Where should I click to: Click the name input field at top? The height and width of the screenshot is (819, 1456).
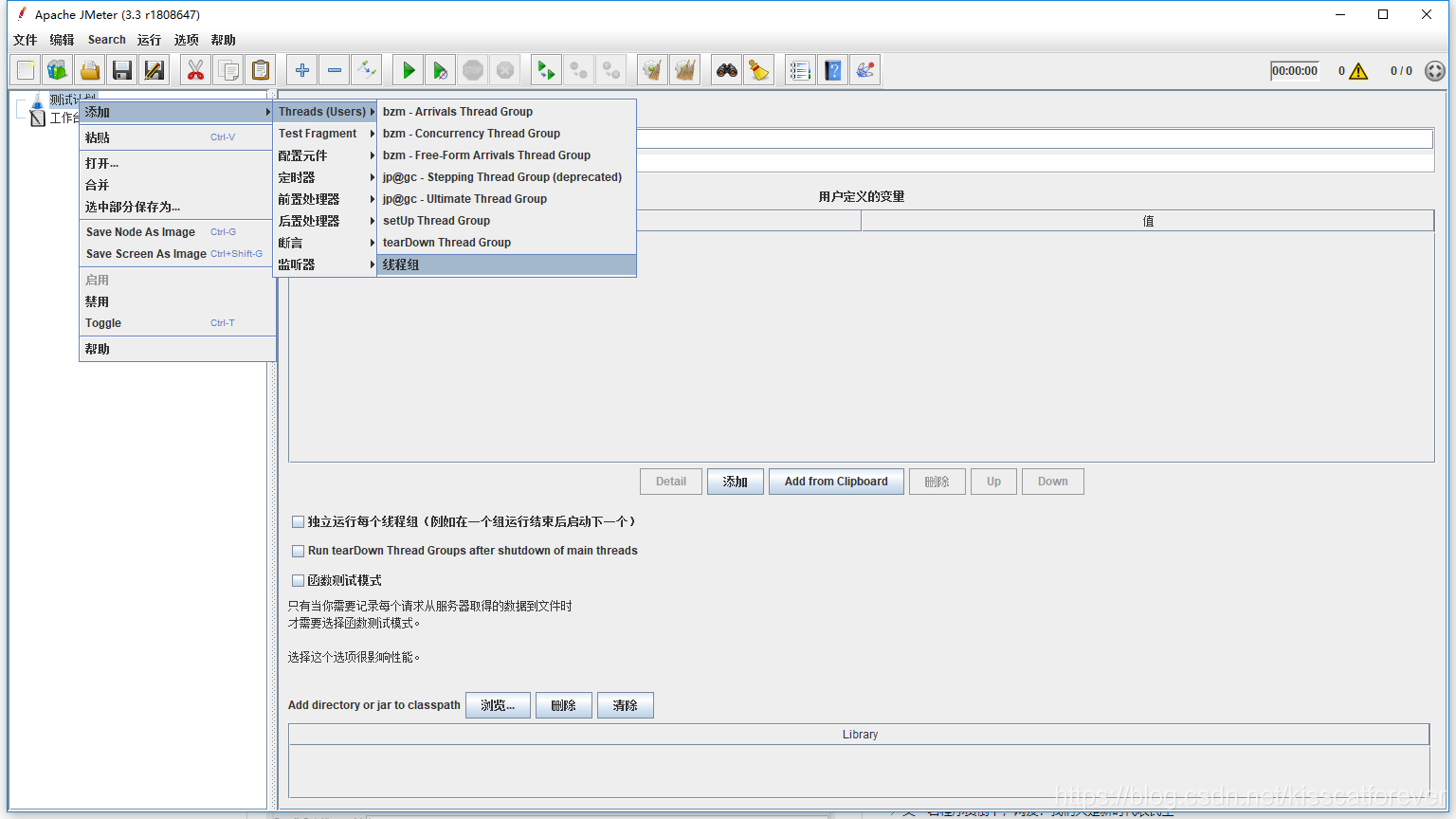tap(1034, 139)
